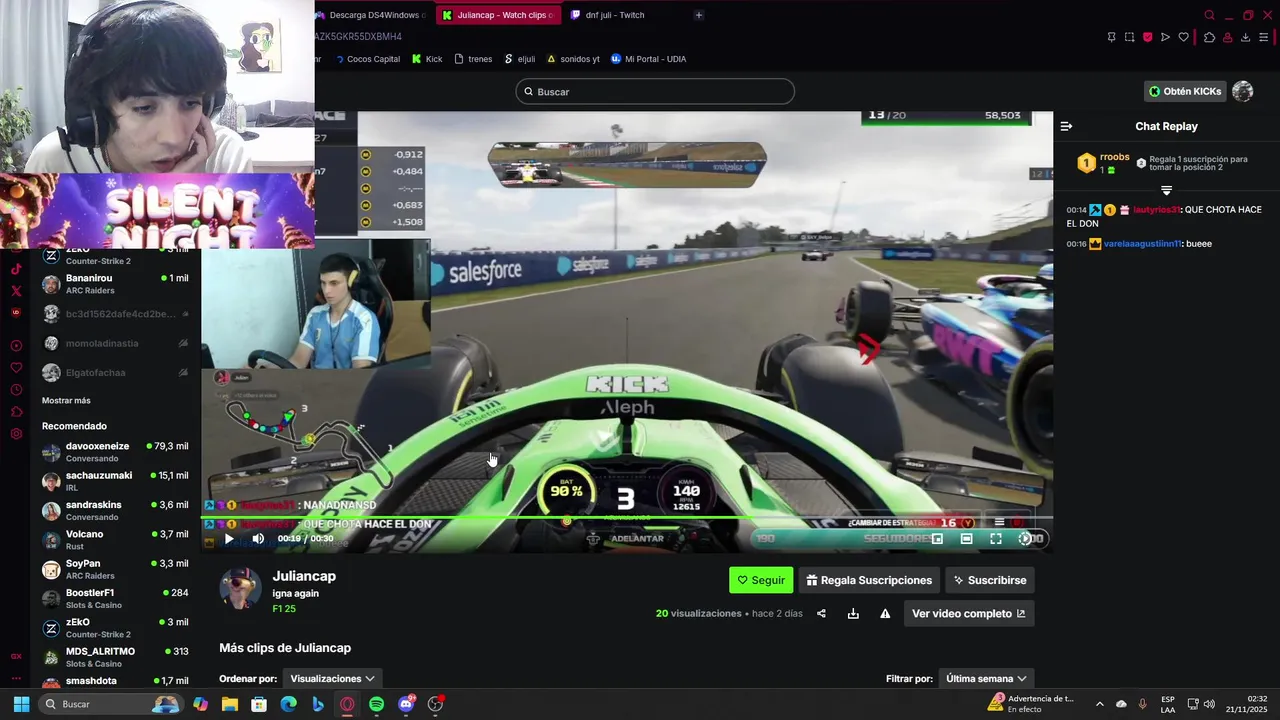Add page to bookmarks heart icon

click(1183, 37)
